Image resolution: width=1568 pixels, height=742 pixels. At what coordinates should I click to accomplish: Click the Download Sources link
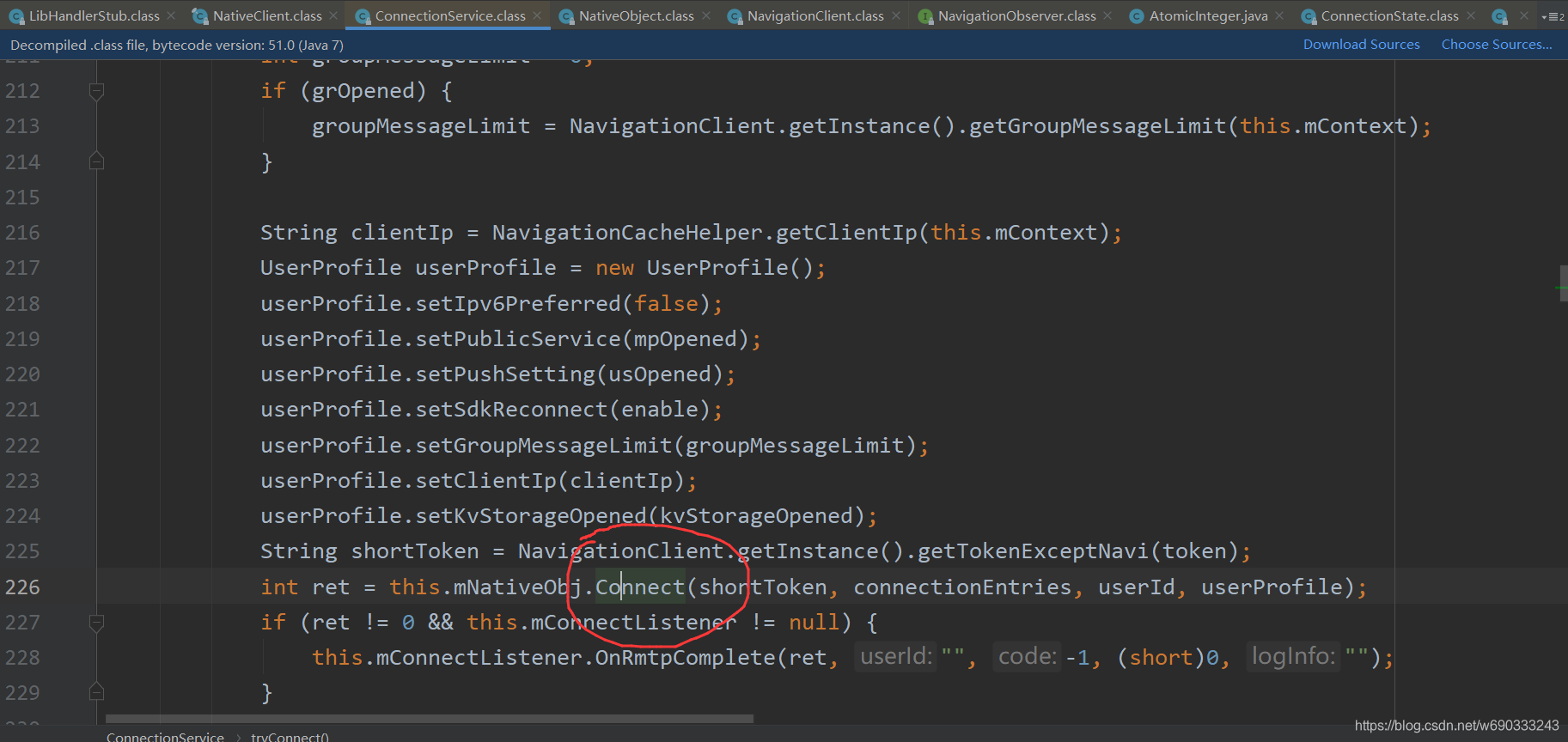tap(1361, 45)
